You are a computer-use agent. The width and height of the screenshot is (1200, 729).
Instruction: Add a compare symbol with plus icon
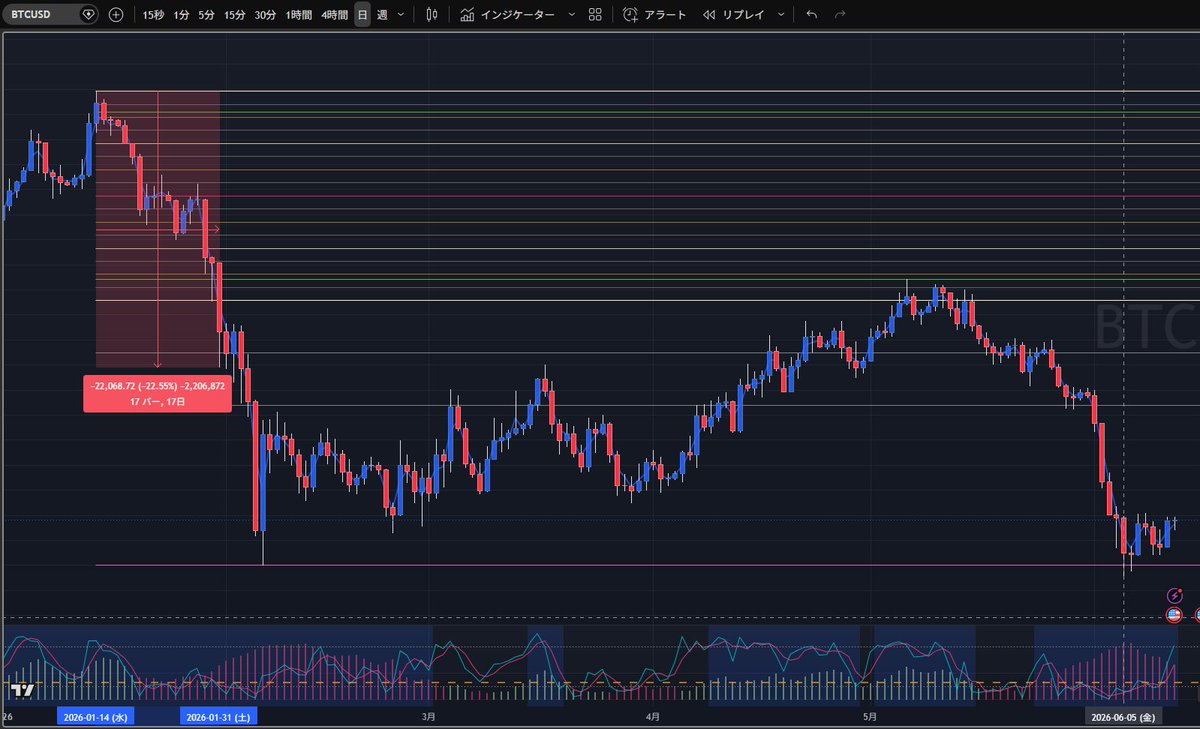116,15
